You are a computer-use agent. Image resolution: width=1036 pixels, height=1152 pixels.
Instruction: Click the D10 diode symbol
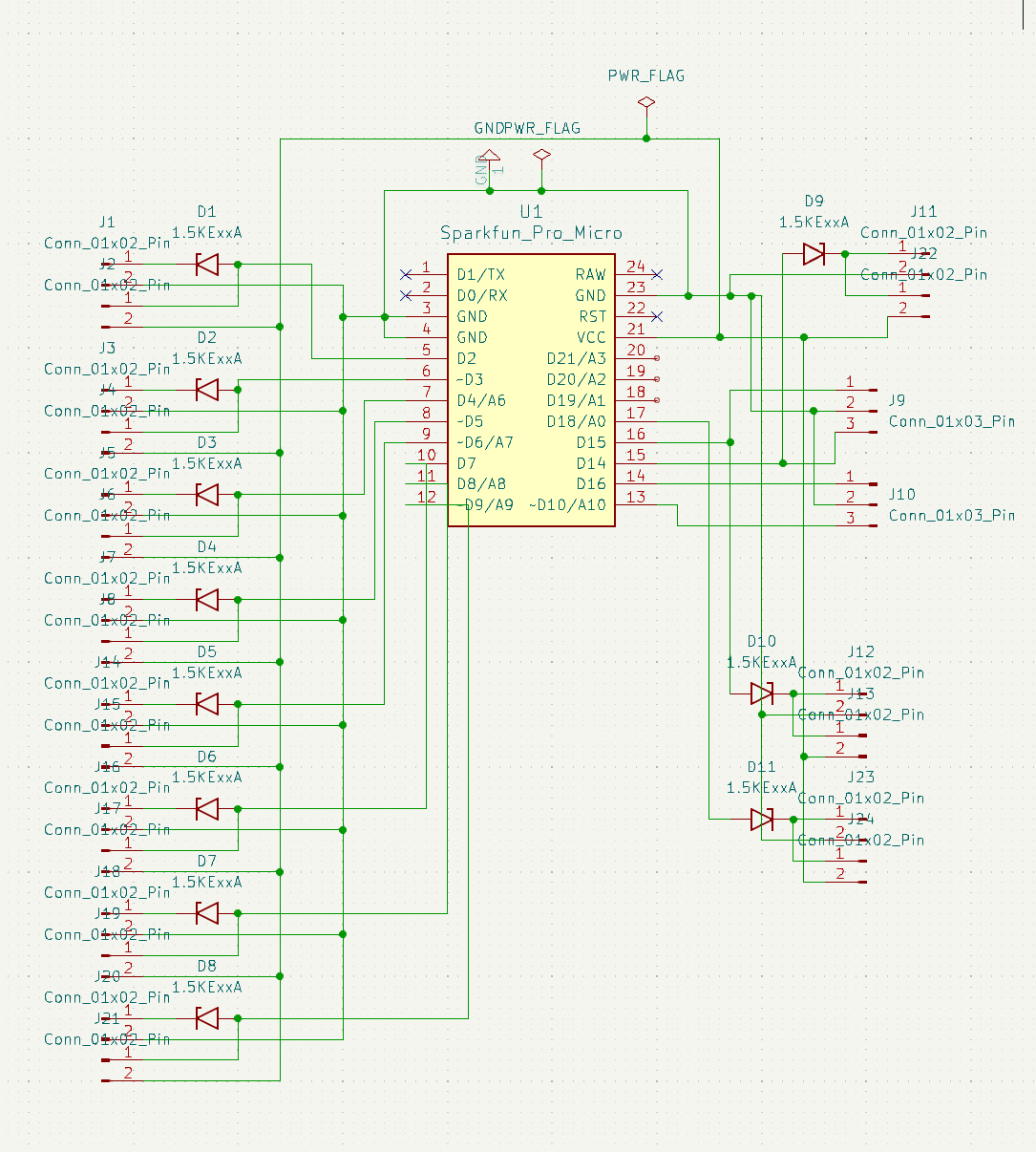[761, 693]
